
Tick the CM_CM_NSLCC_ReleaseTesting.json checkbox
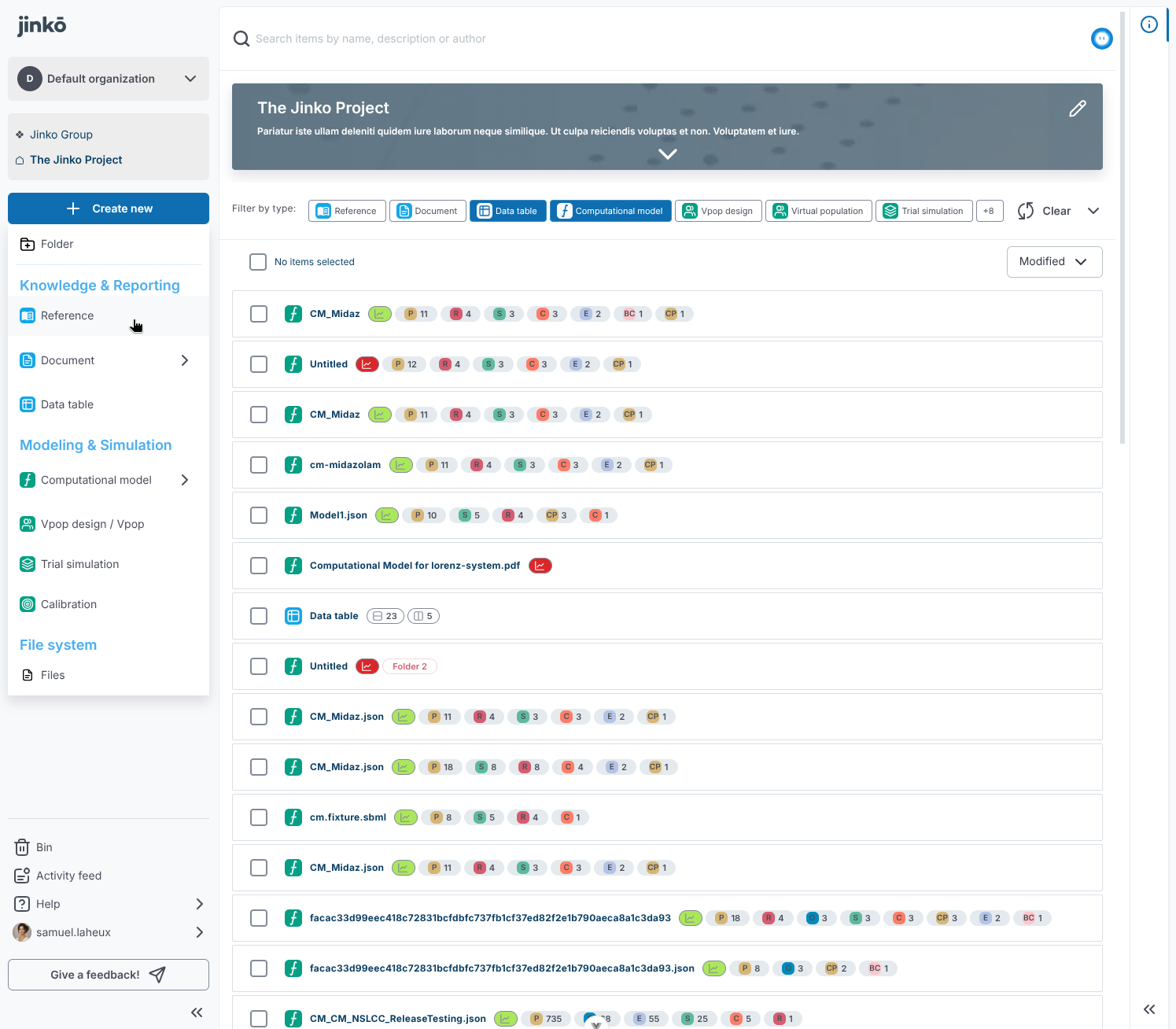[259, 1019]
